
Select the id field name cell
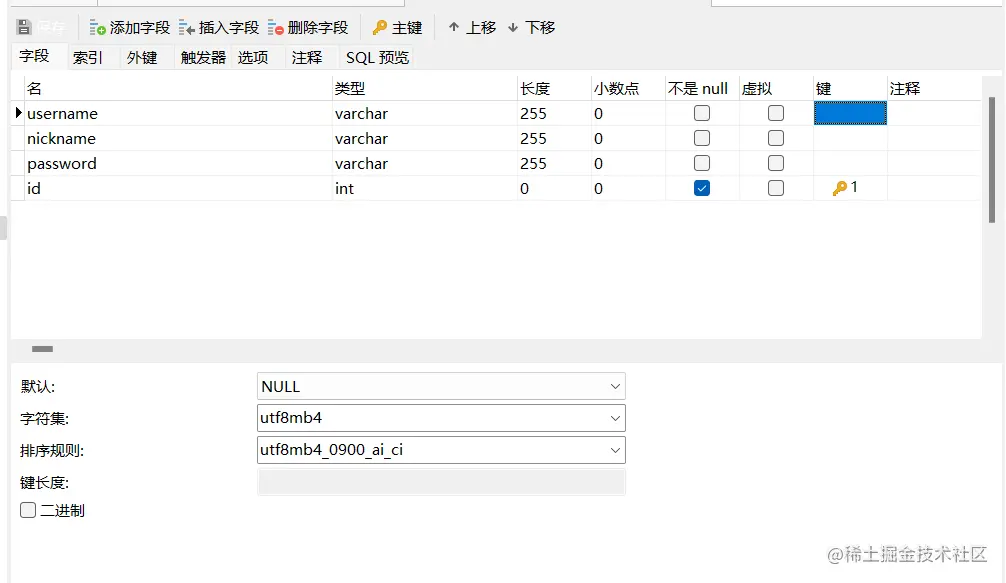click(x=178, y=189)
